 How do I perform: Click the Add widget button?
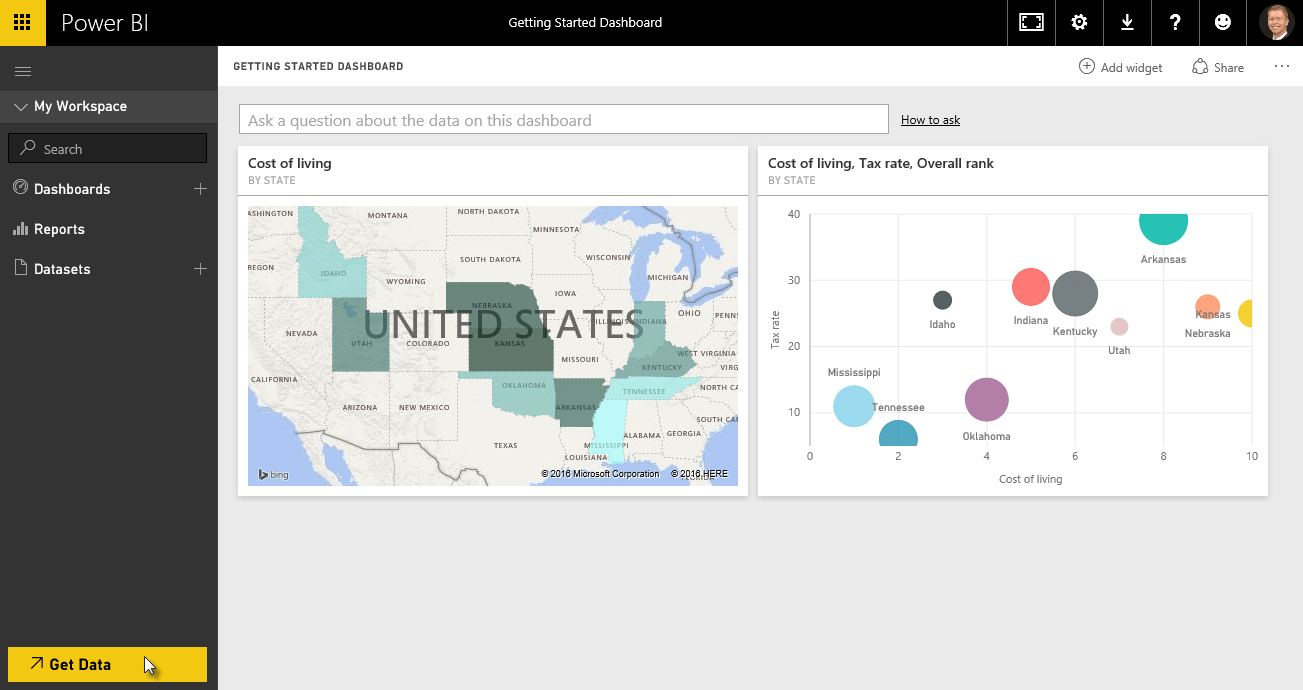(1120, 67)
